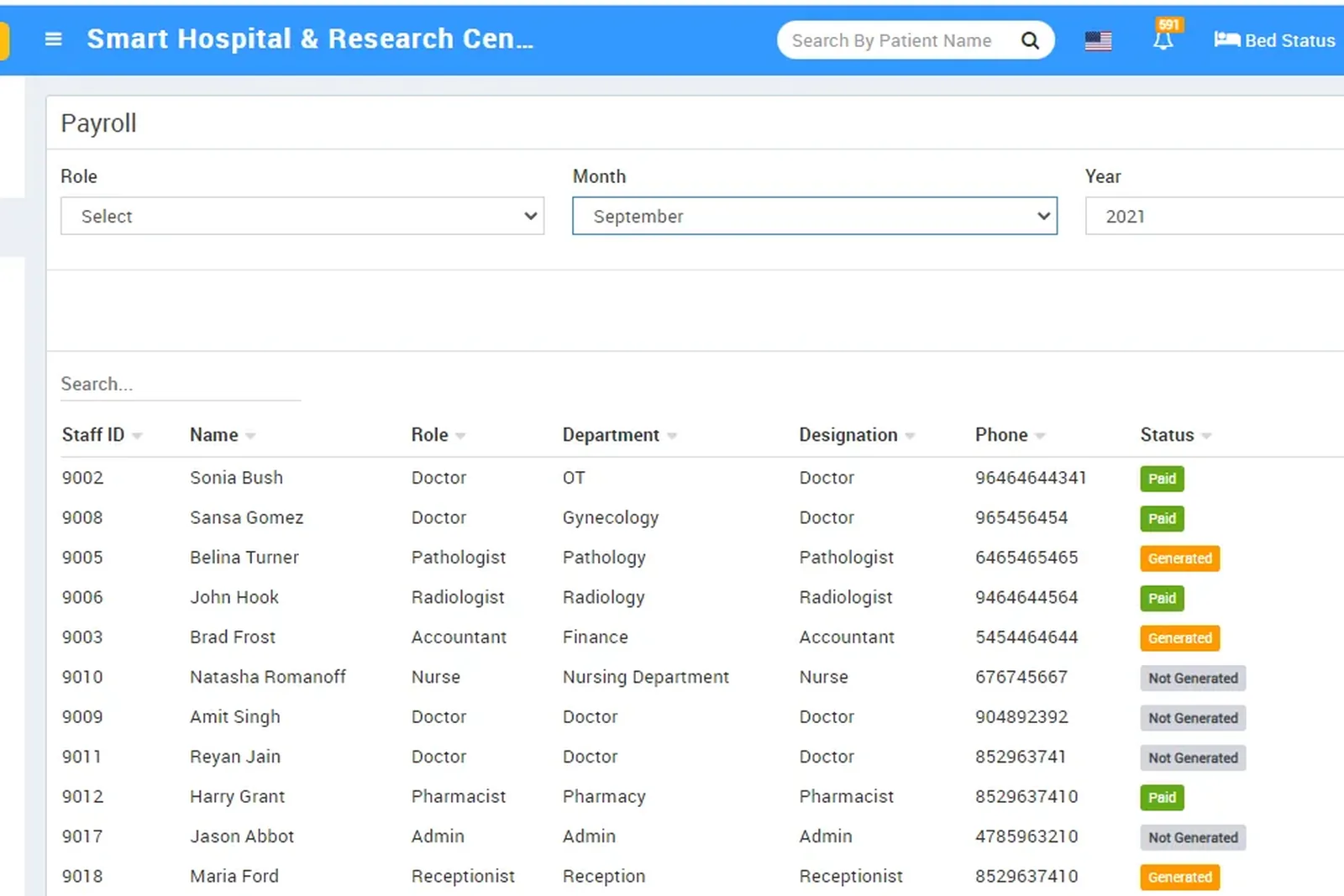Click phone number 96464644341
1344x896 pixels.
point(1031,478)
